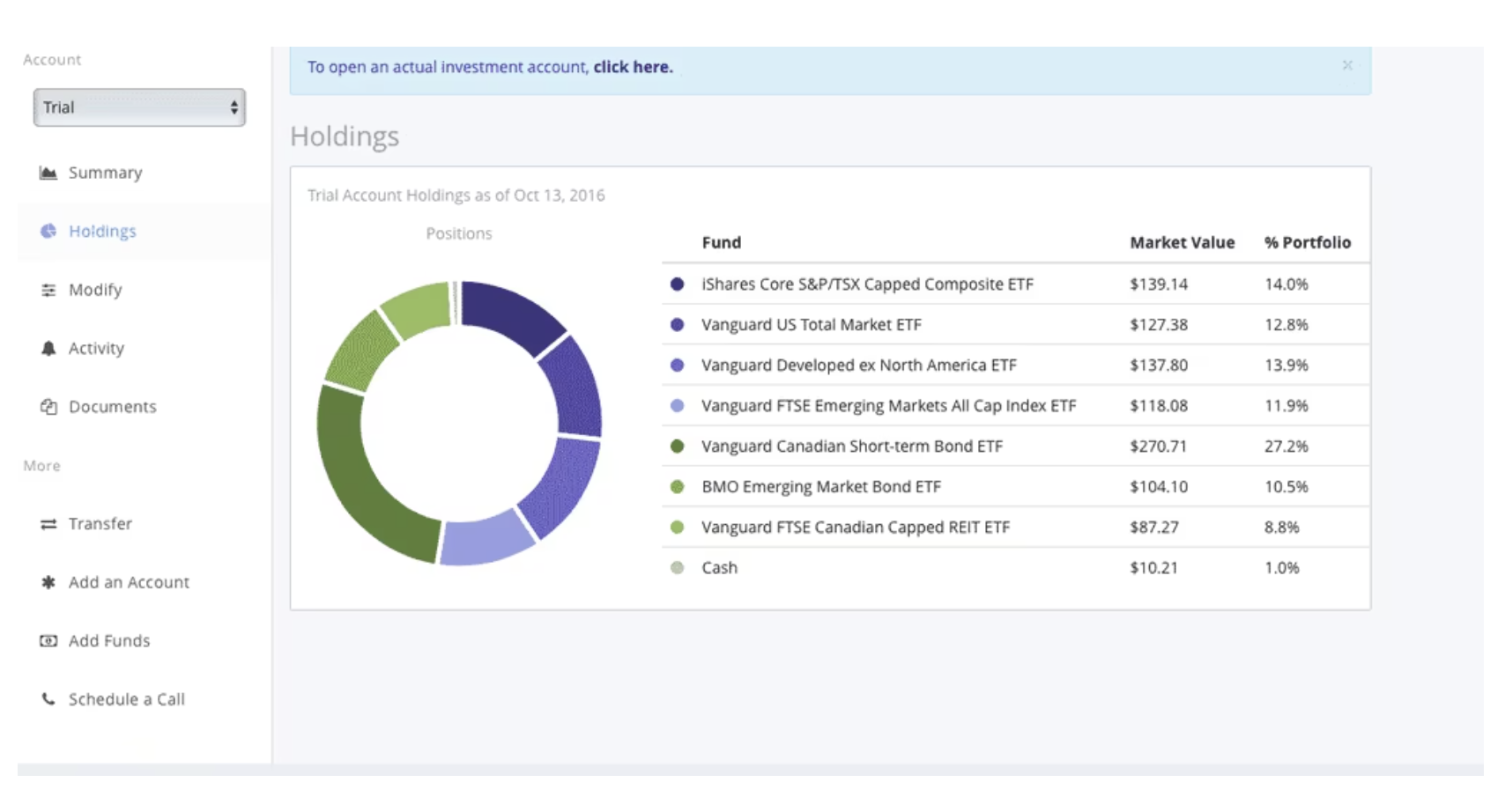Choose Add an Account
The height and width of the screenshot is (812, 1505).
click(129, 582)
